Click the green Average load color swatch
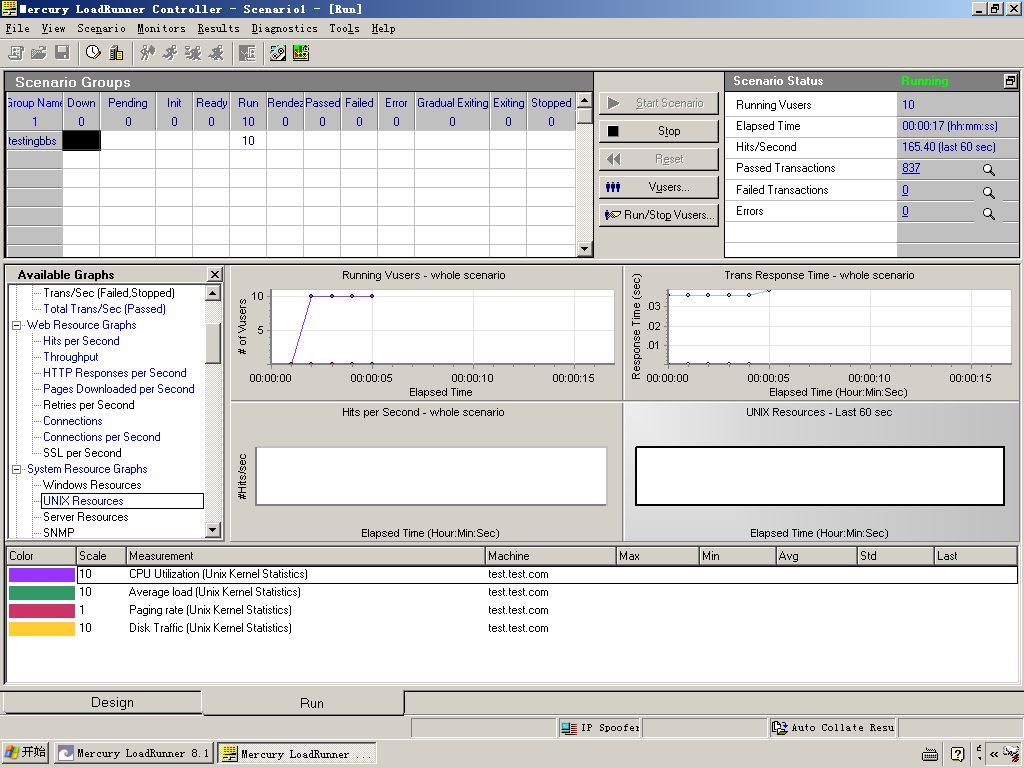The image size is (1024, 768). click(x=42, y=592)
